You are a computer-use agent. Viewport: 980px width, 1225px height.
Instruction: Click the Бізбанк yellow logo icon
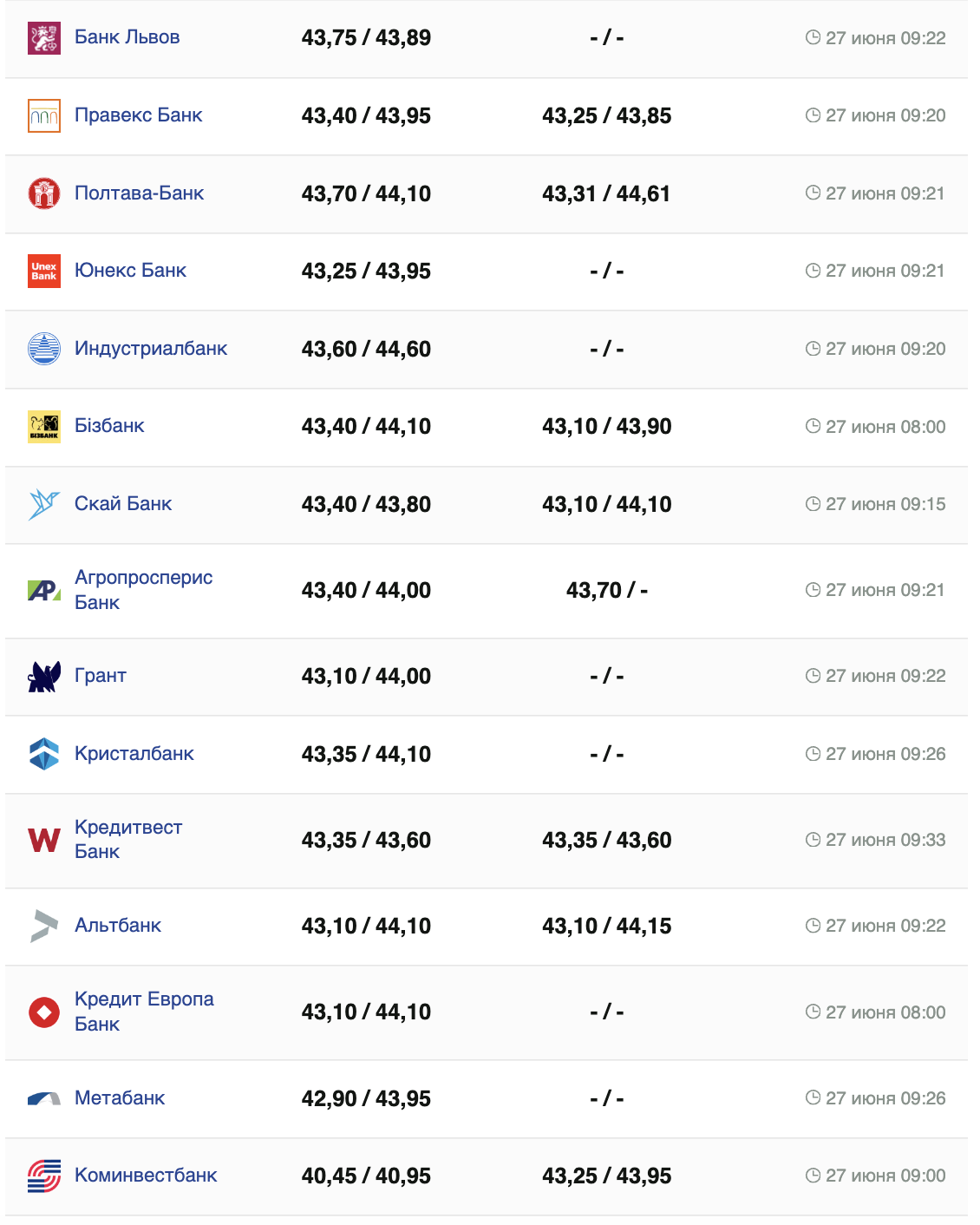click(x=44, y=426)
